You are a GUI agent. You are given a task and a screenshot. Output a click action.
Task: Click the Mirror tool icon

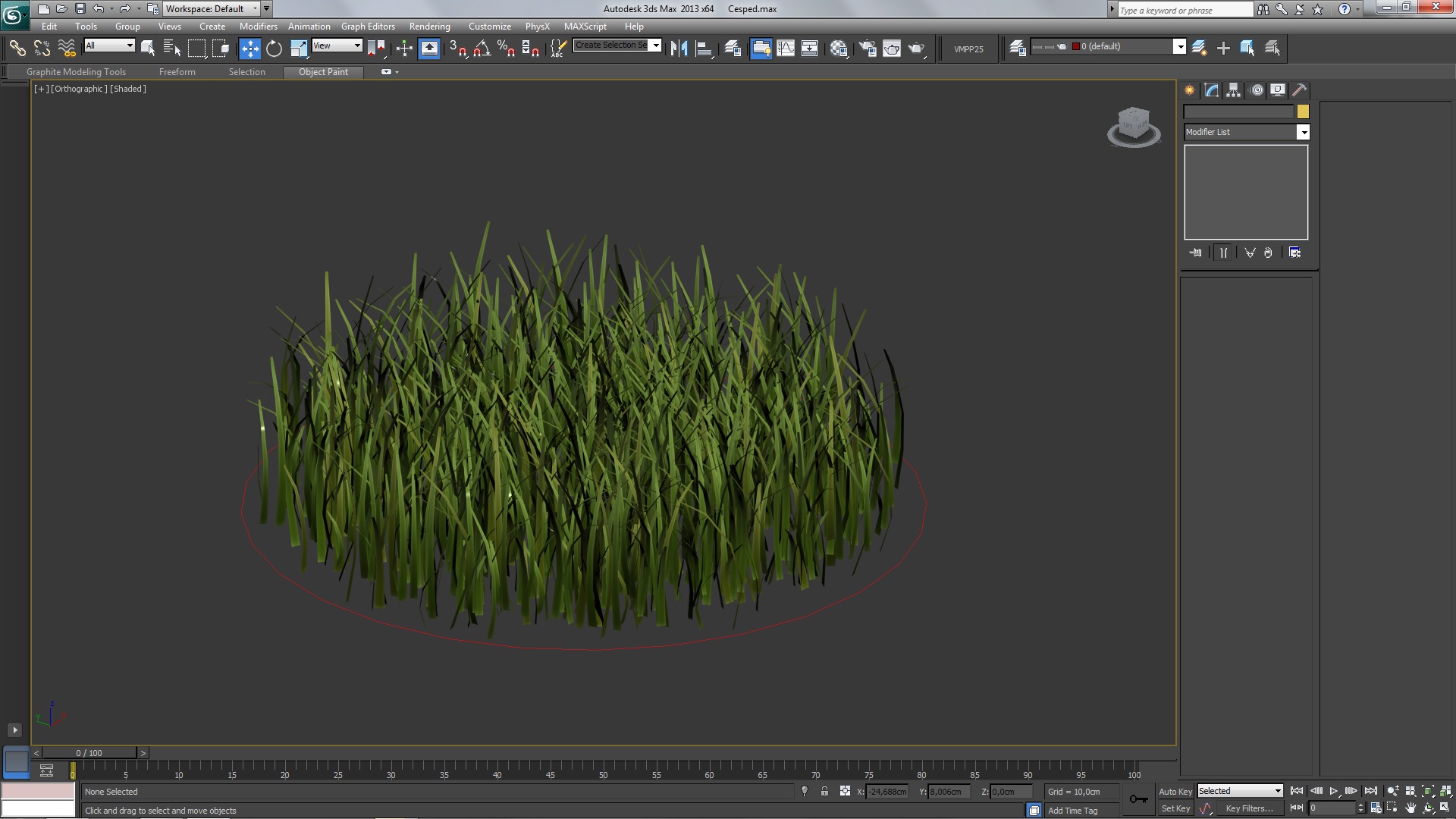click(x=679, y=49)
